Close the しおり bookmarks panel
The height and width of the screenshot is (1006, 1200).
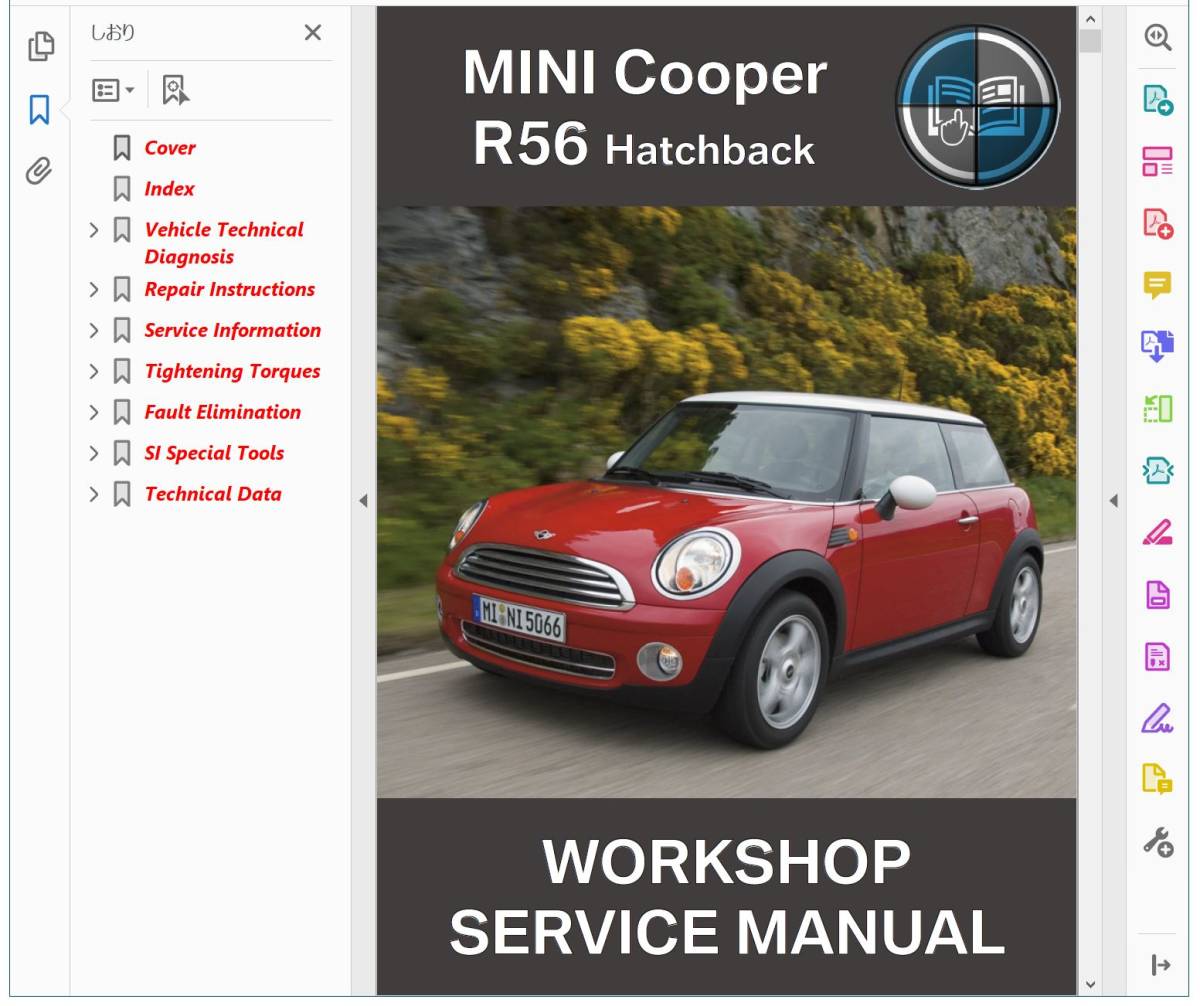coord(313,32)
